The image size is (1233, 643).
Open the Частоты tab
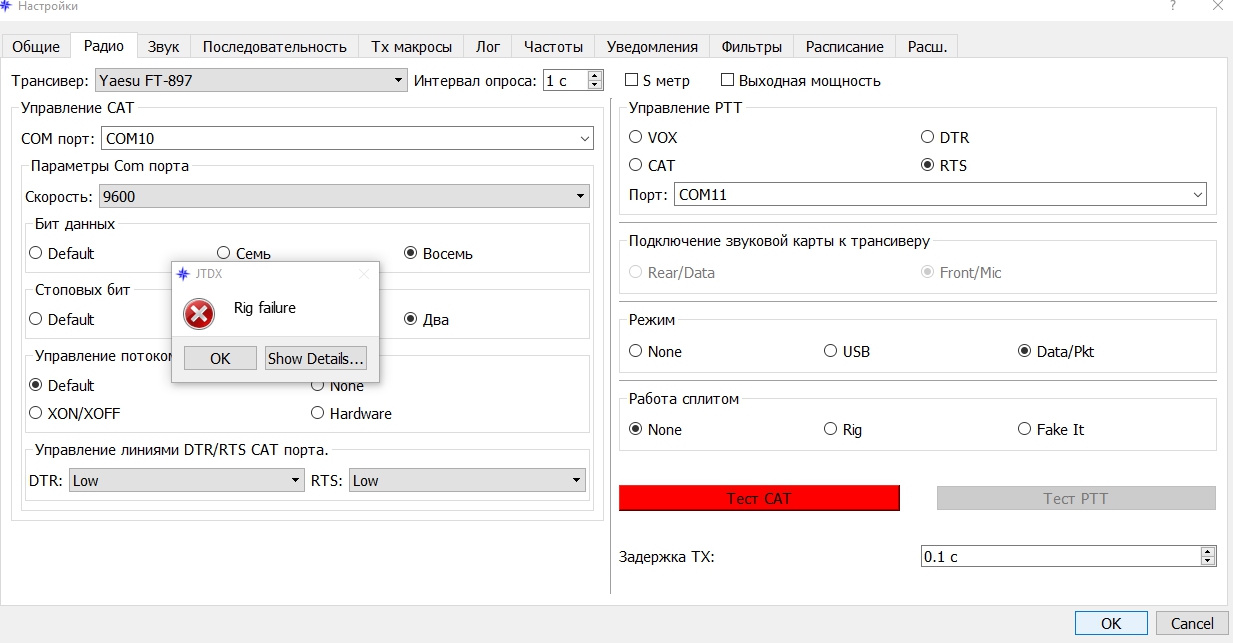pos(553,46)
